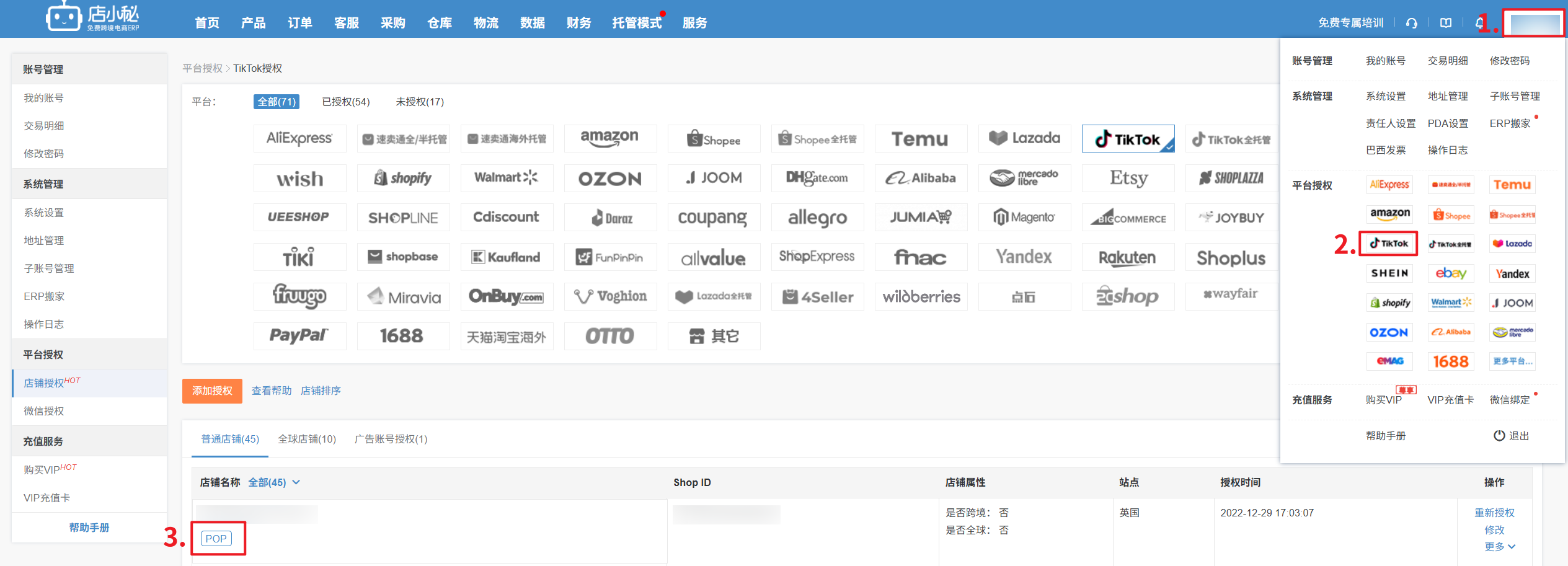
Task: Choose the wildberries platform logo
Action: tap(921, 297)
